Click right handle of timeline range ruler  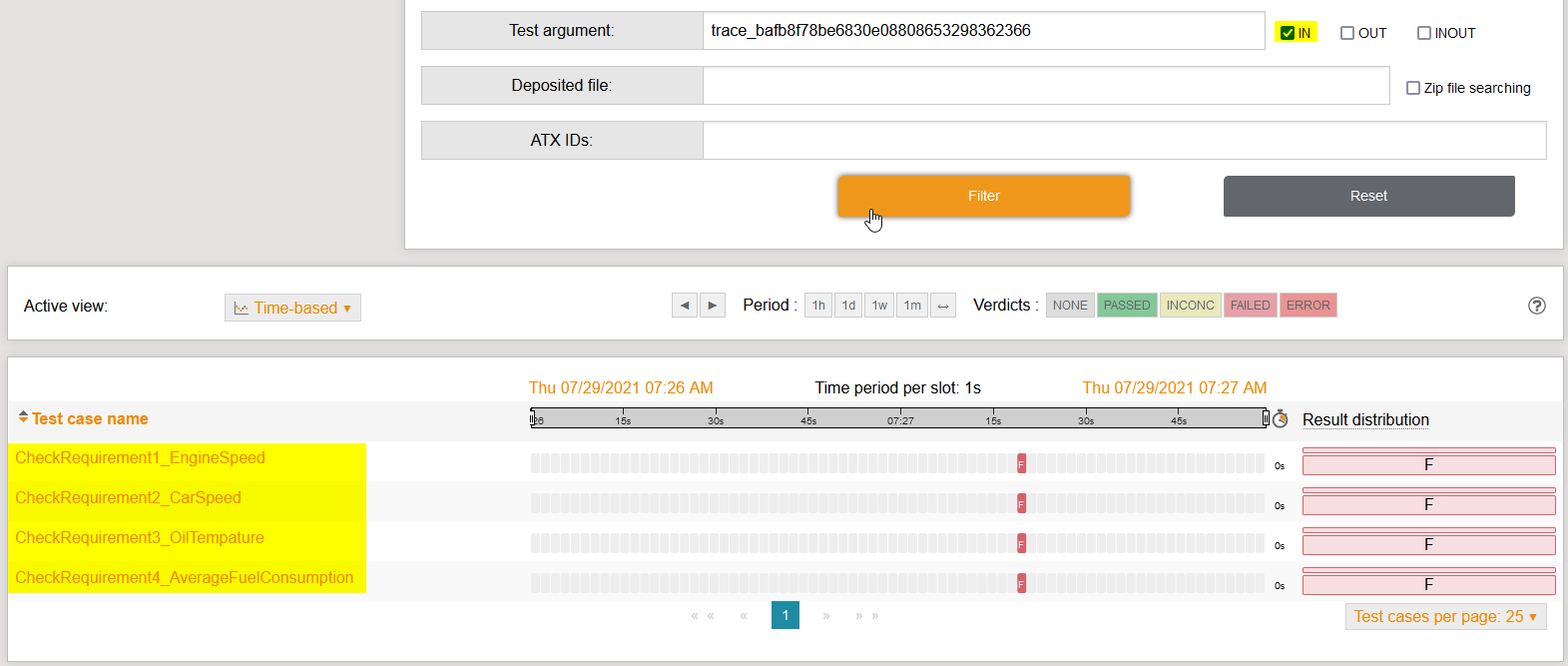(x=1266, y=418)
